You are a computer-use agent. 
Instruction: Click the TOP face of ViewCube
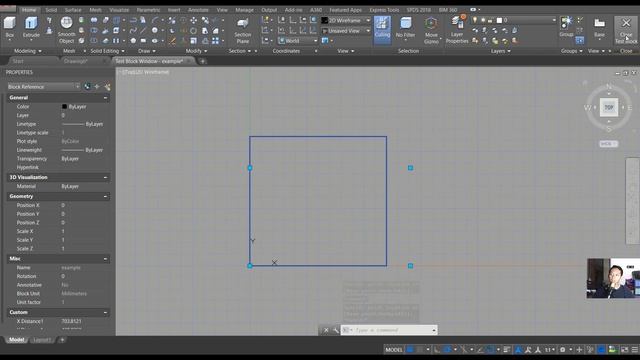[x=609, y=107]
